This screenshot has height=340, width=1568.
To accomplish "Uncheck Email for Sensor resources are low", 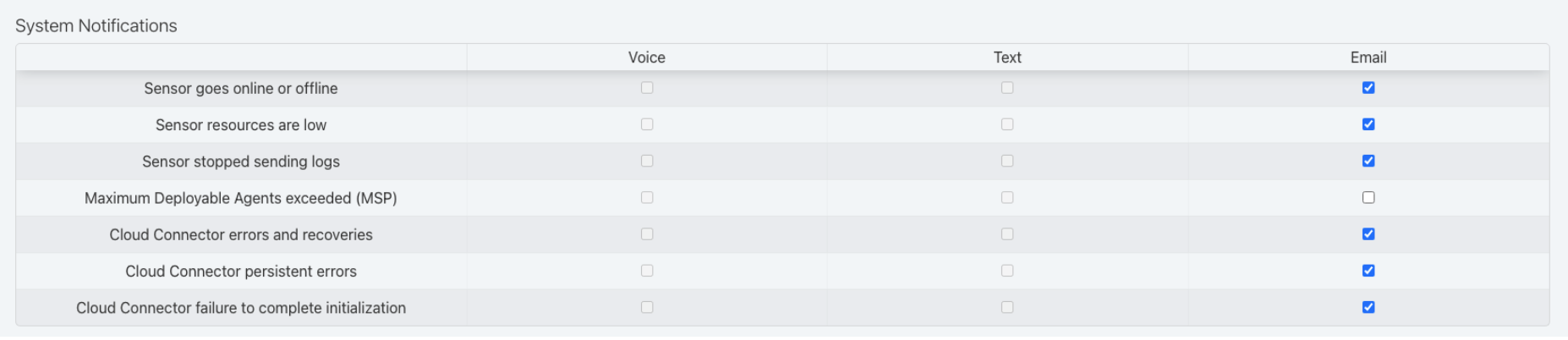I will pos(1368,124).
